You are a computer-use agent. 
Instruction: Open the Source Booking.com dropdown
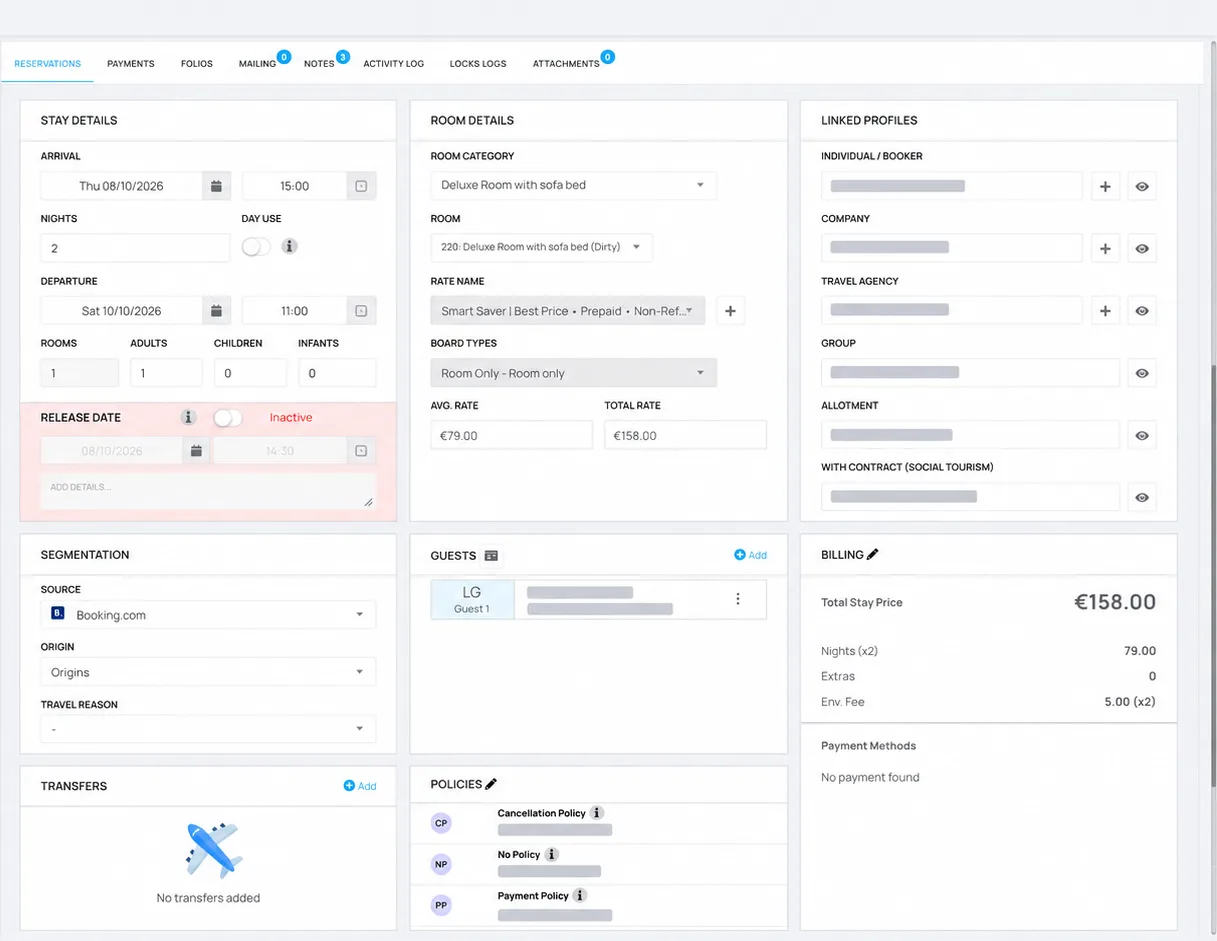[208, 615]
